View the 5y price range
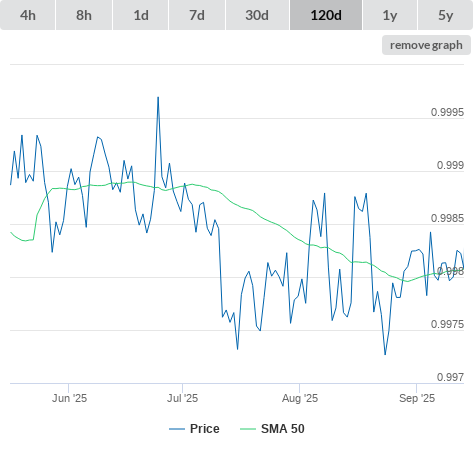 tap(445, 15)
